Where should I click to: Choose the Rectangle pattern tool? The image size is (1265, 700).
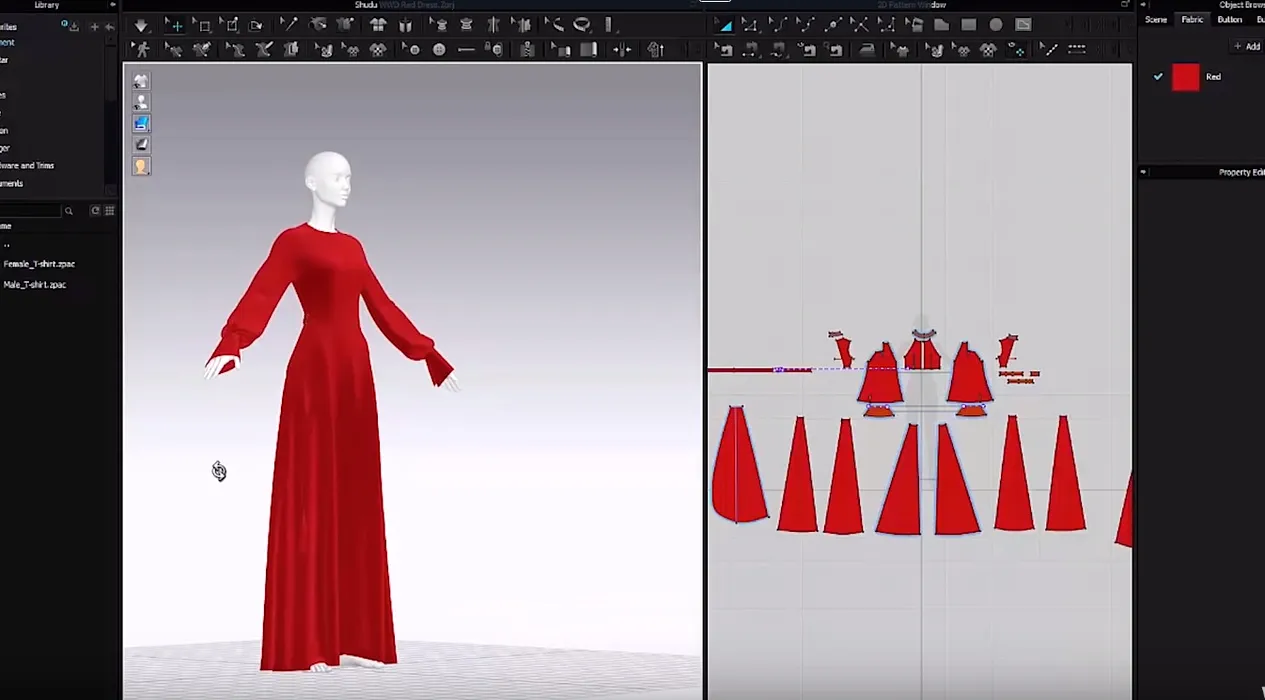(968, 25)
